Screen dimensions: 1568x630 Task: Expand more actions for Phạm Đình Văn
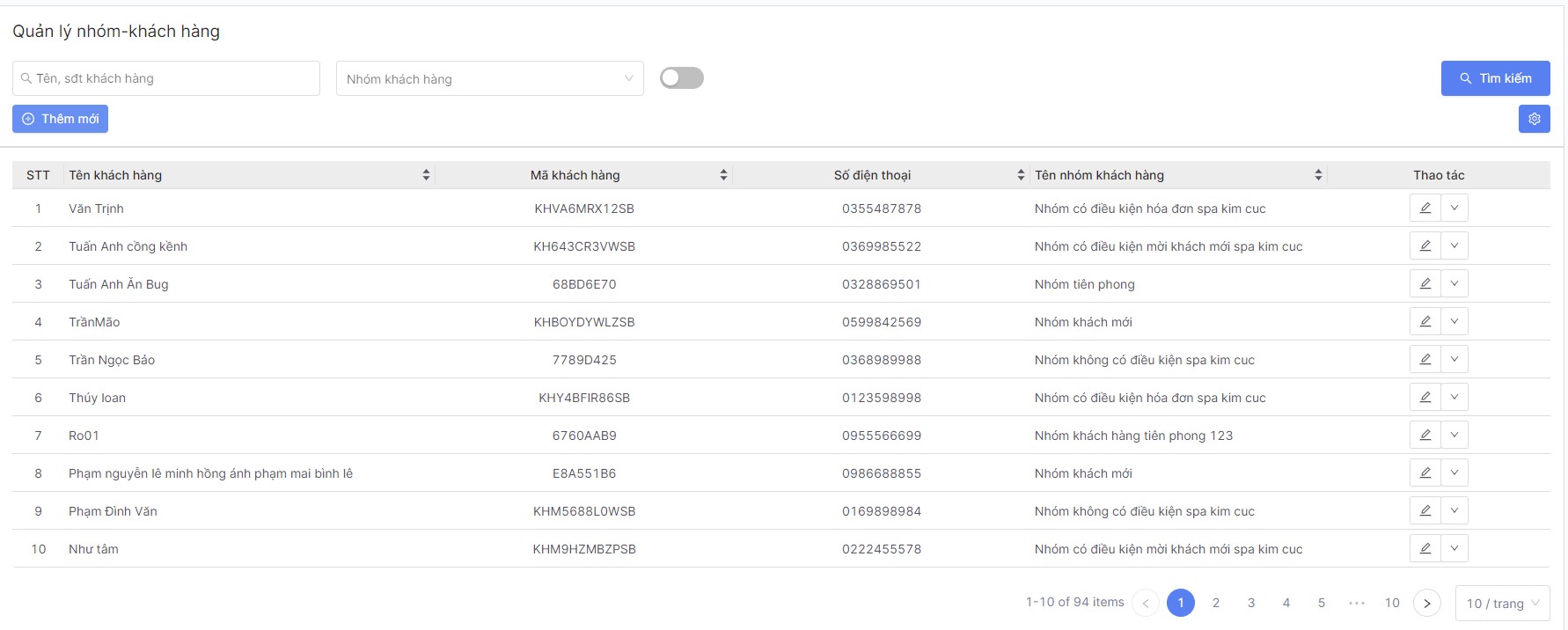(1454, 511)
